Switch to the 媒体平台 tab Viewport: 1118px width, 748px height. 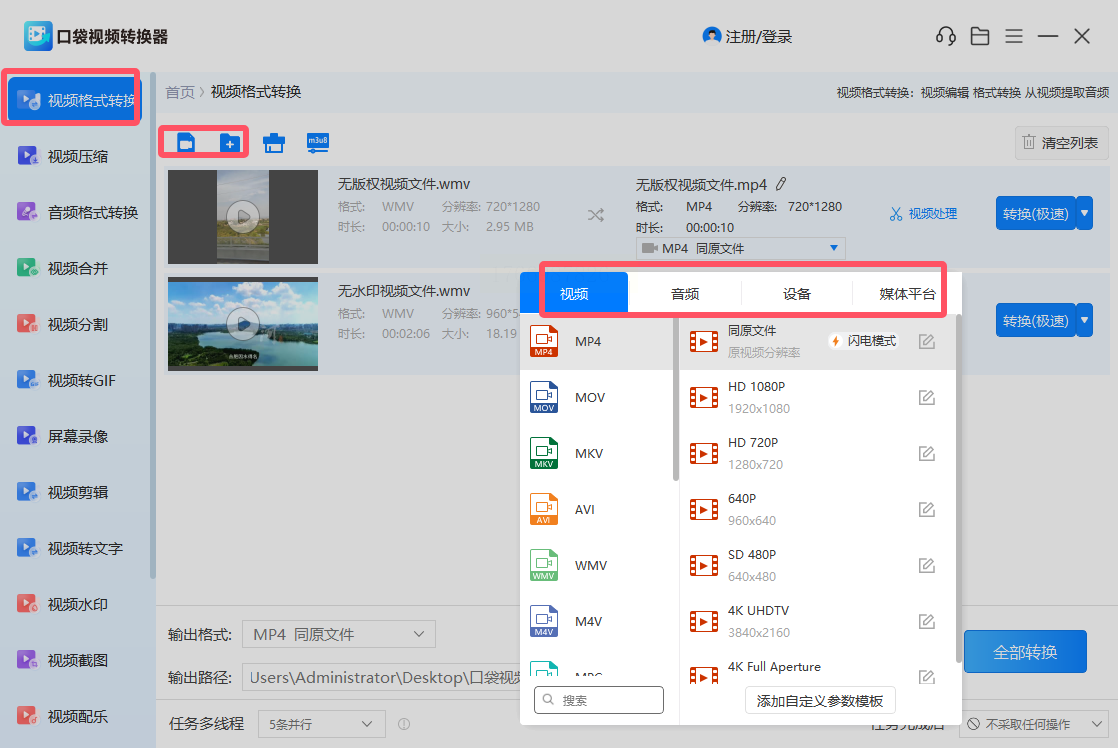click(x=907, y=294)
